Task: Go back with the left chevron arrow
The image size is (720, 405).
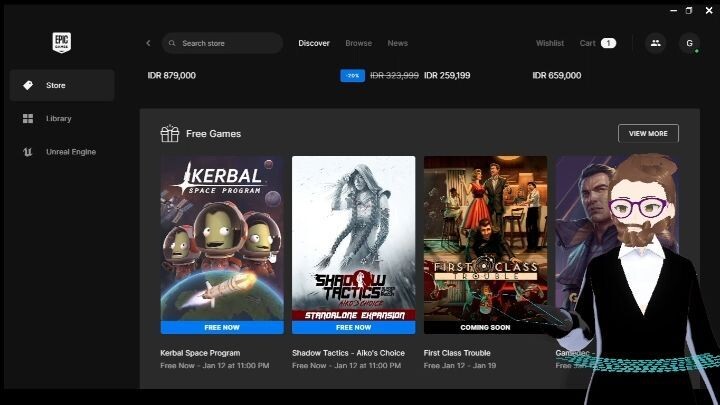Action: click(148, 43)
